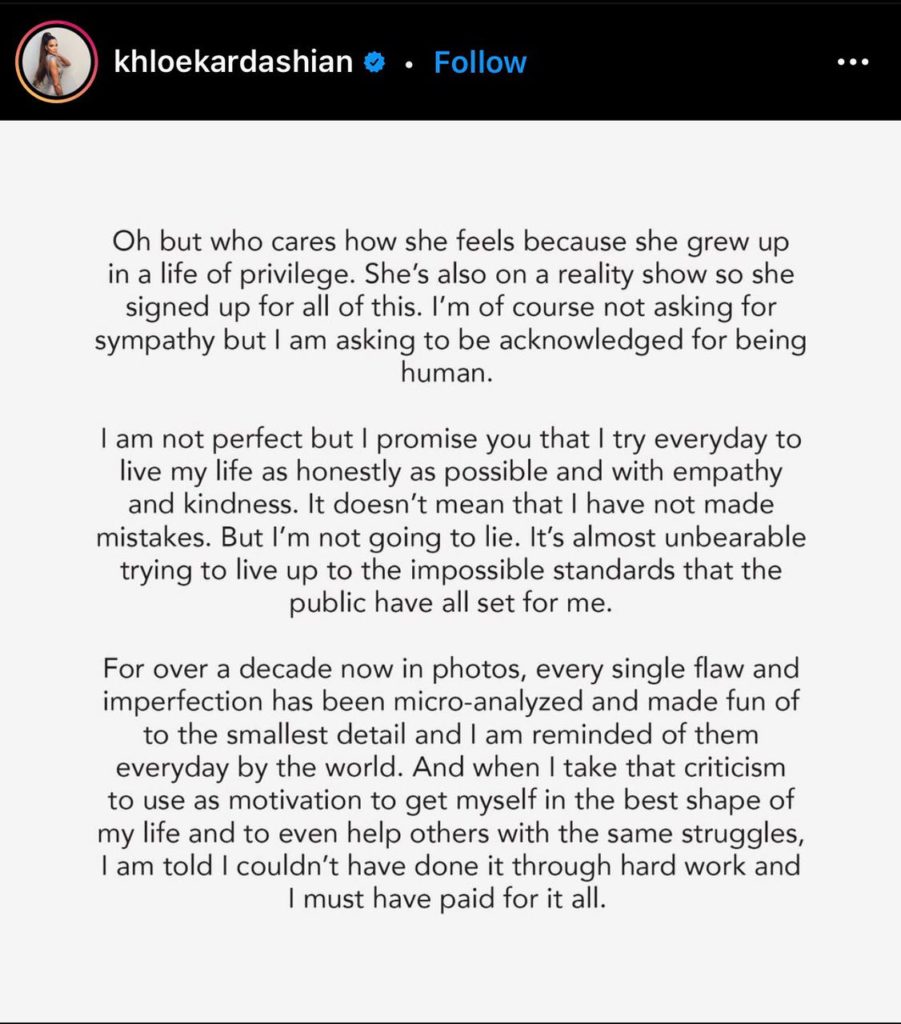
Task: Click the line 'public have all set for me.'
Action: pyautogui.click(x=450, y=602)
